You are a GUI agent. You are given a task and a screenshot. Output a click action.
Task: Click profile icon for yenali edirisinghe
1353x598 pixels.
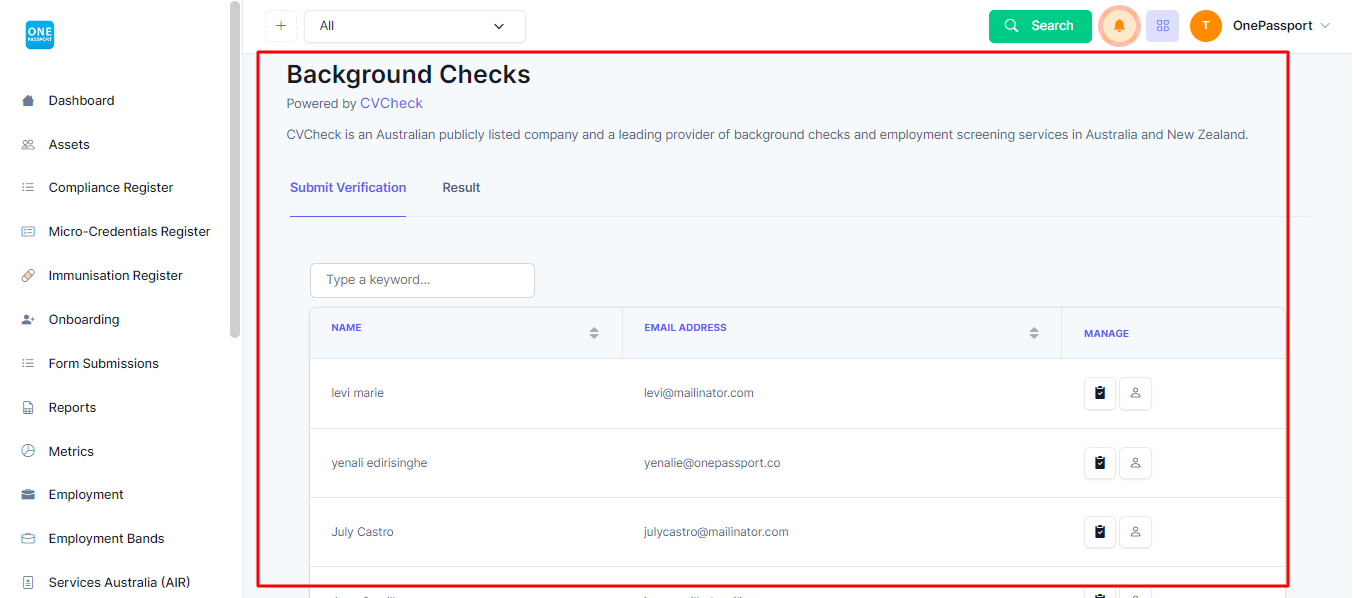coord(1135,463)
